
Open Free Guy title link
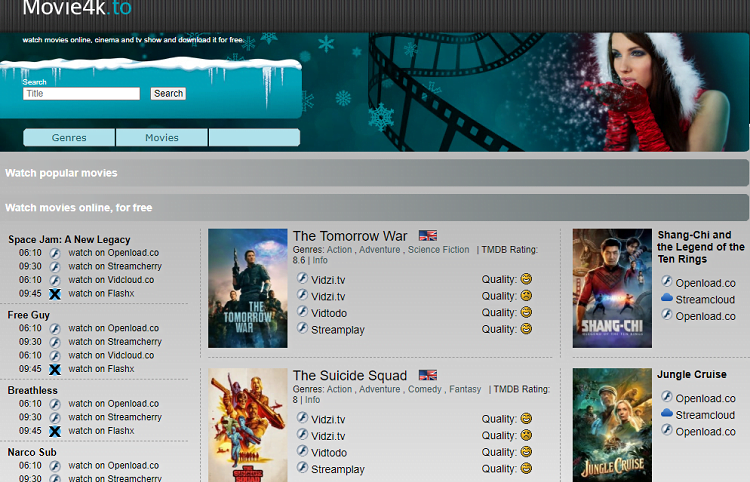point(29,315)
